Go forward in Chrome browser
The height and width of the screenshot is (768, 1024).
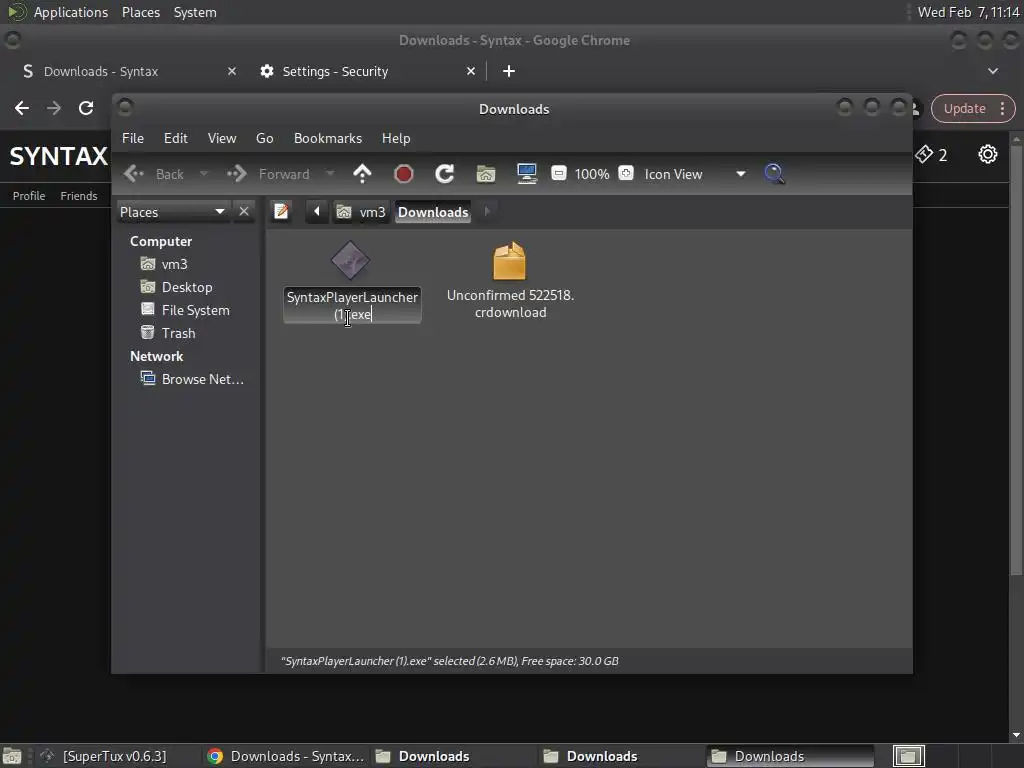(54, 108)
